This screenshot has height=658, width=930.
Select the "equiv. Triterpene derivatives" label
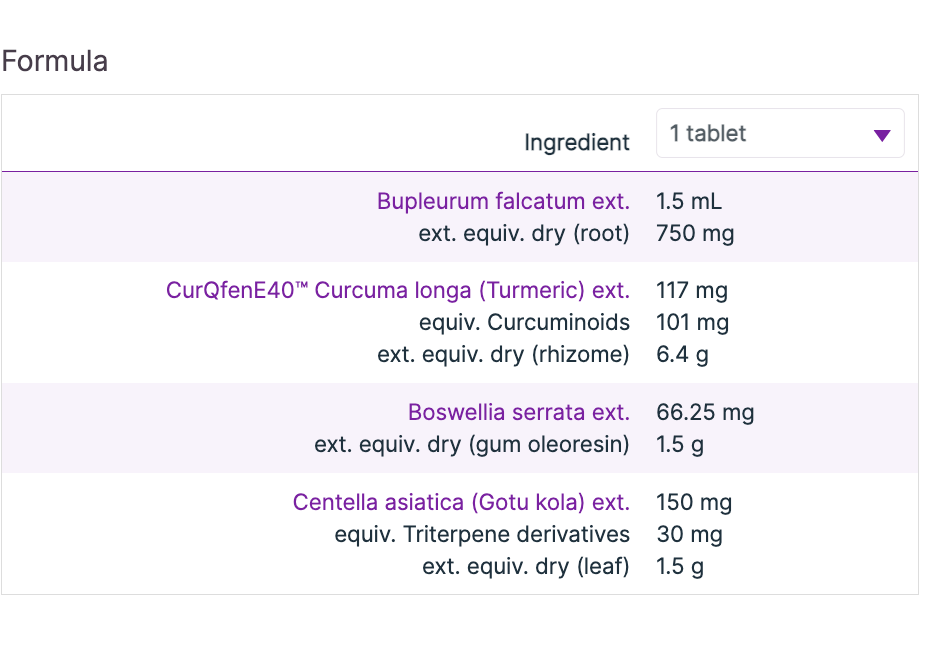(x=482, y=534)
